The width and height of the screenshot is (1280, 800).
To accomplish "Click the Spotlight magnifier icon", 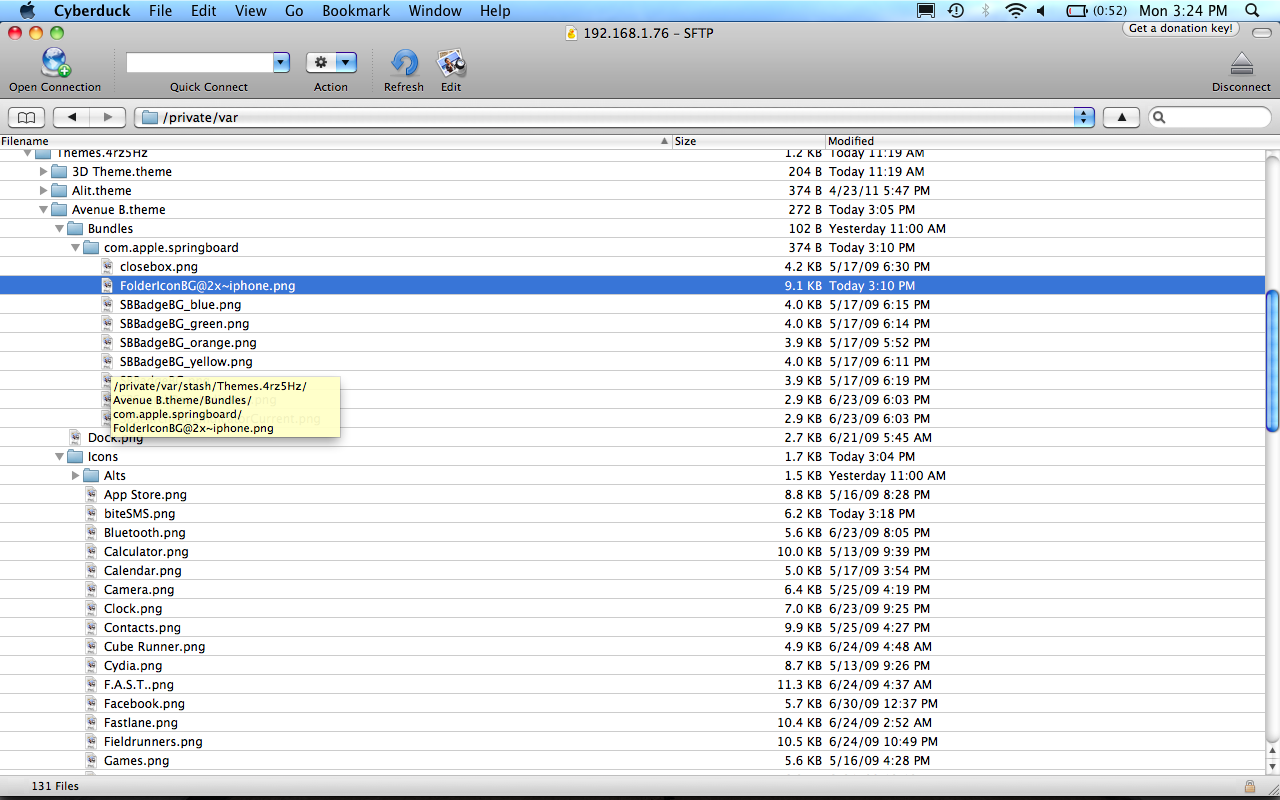I will click(1253, 10).
